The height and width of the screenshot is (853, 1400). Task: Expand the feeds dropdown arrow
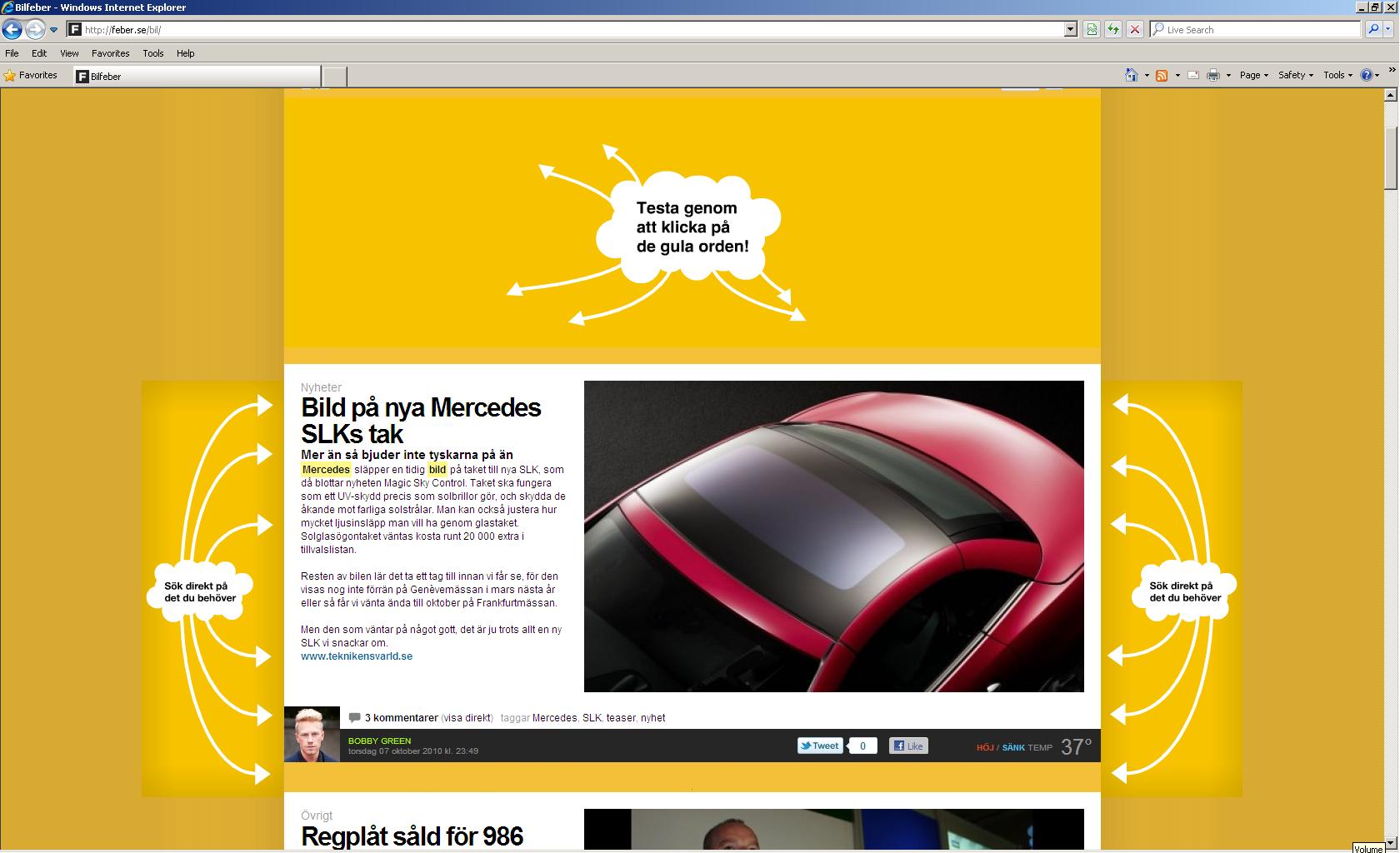(1177, 76)
